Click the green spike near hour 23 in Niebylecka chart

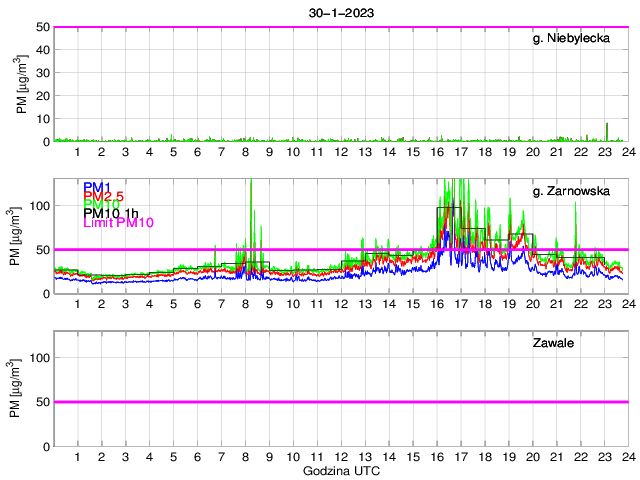click(x=606, y=130)
